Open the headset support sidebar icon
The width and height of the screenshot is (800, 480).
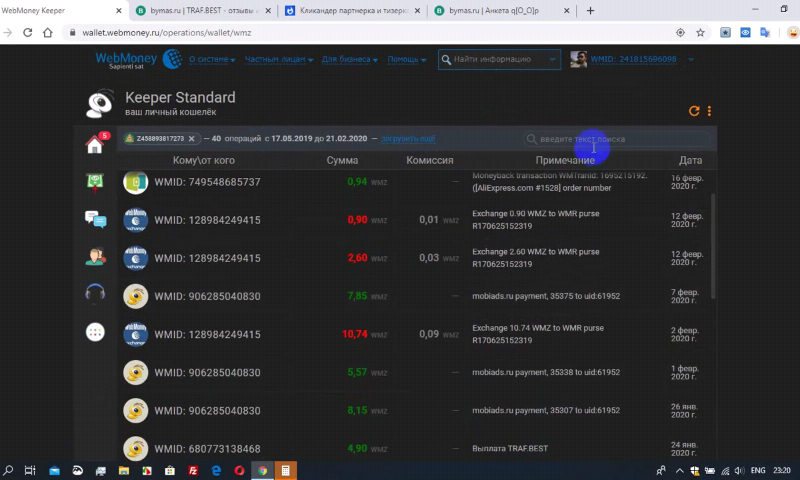pos(95,293)
